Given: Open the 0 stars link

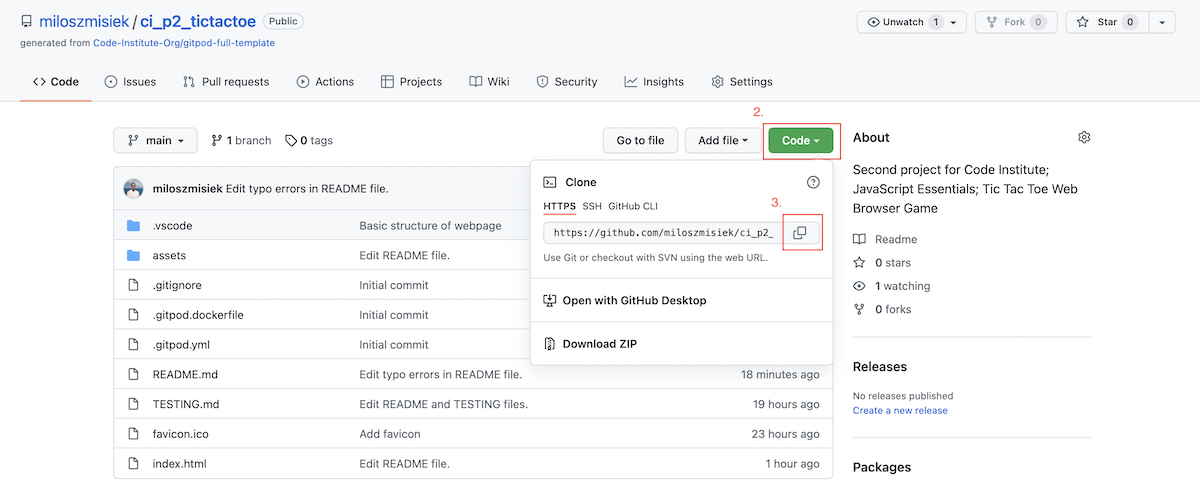Looking at the screenshot, I should coord(882,263).
